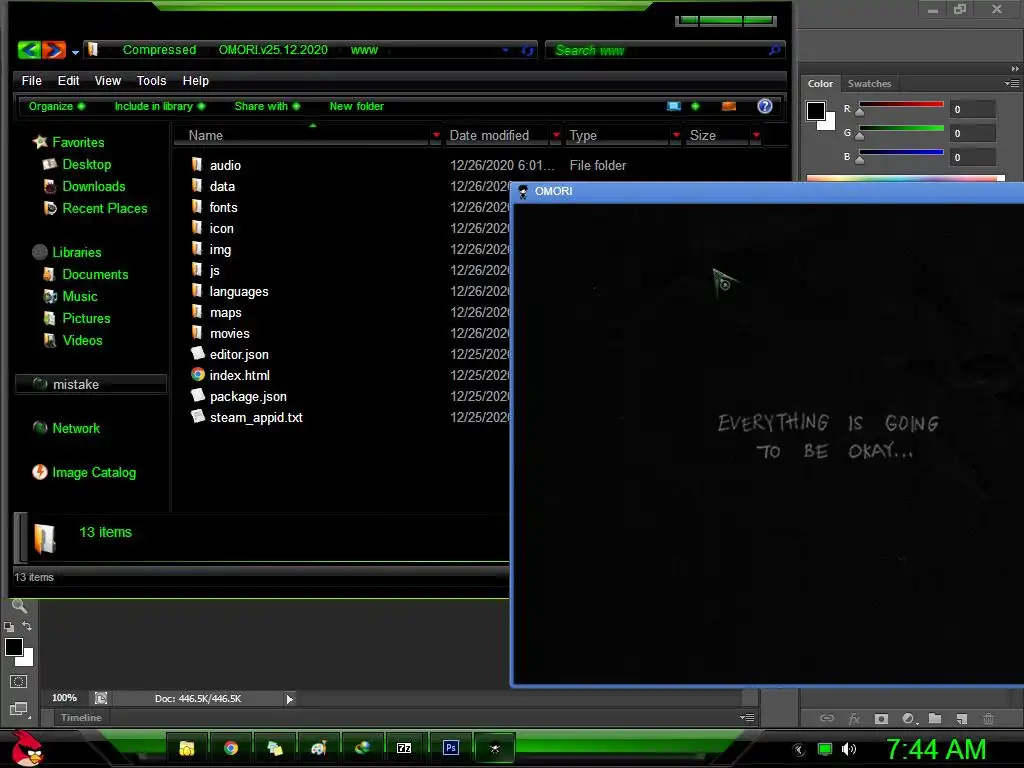Click the 7z taskbar icon
The width and height of the screenshot is (1024, 768).
pyautogui.click(x=404, y=748)
